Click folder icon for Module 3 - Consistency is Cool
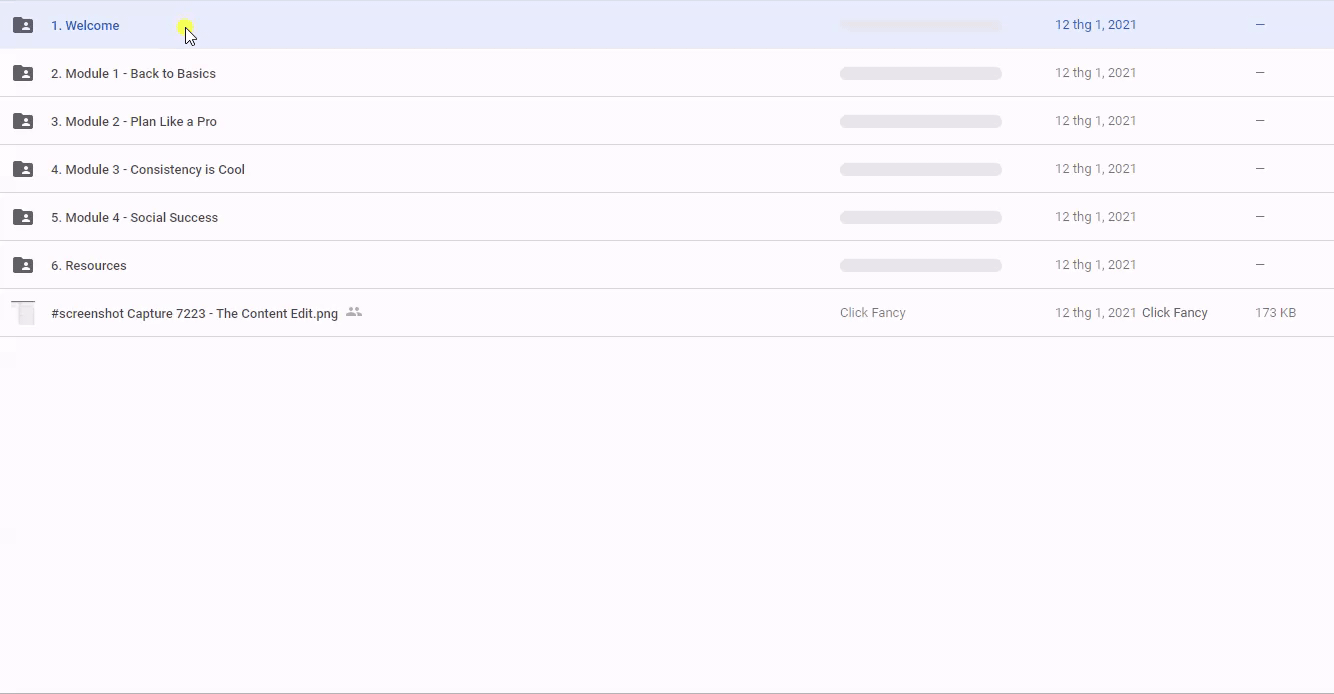The image size is (1334, 694). 23,169
